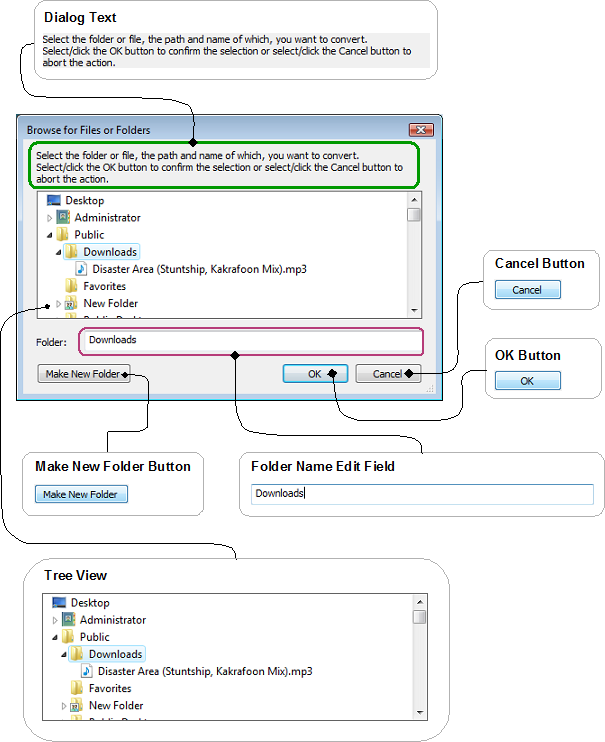
Task: Click Cancel in the Cancel Button callout
Action: click(x=527, y=290)
